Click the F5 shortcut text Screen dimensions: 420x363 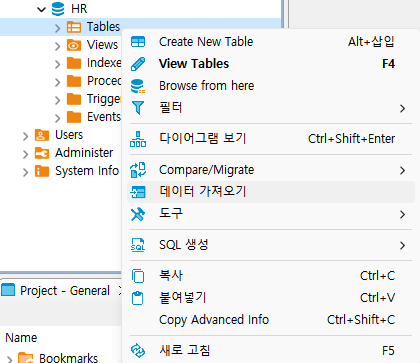coord(388,350)
